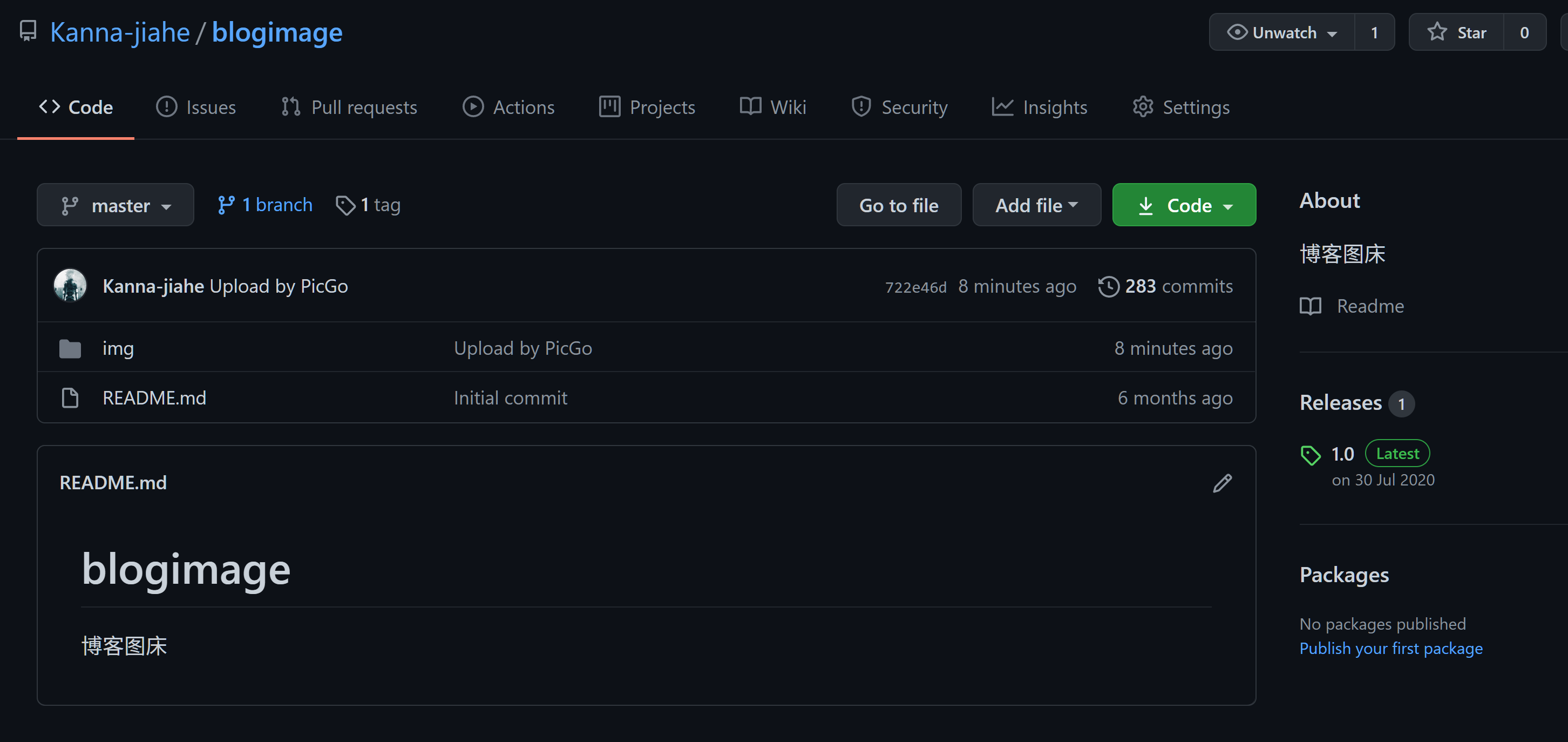Click the README.md file icon
The width and height of the screenshot is (1568, 742).
pos(70,398)
